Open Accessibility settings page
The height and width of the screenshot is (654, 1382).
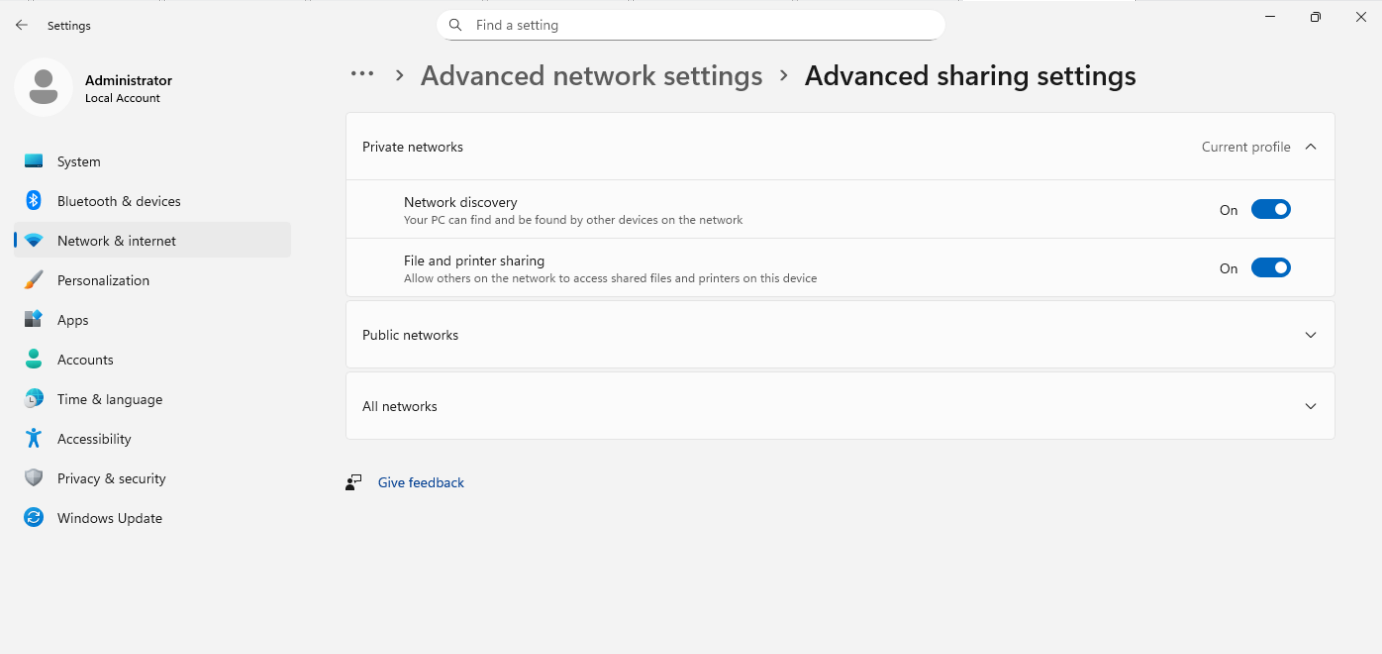click(x=152, y=438)
